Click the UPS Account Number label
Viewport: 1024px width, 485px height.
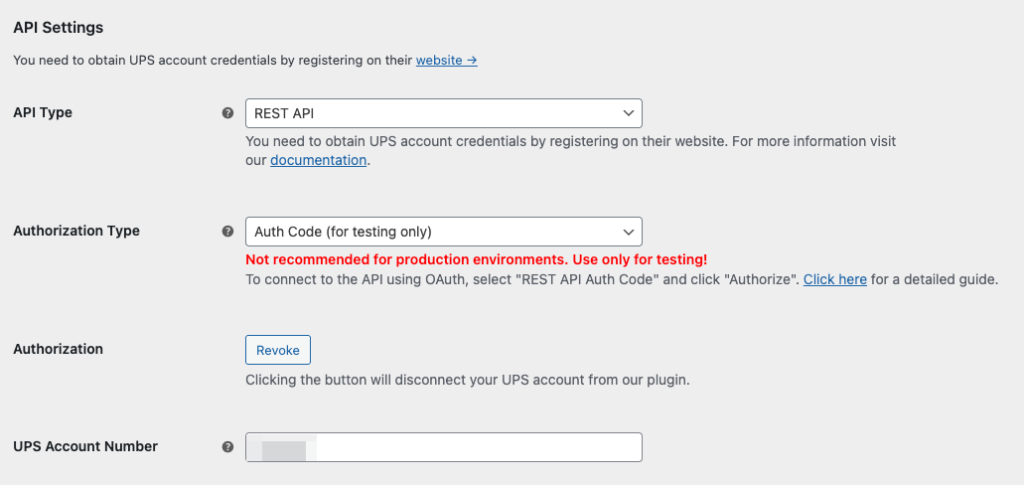coord(86,446)
